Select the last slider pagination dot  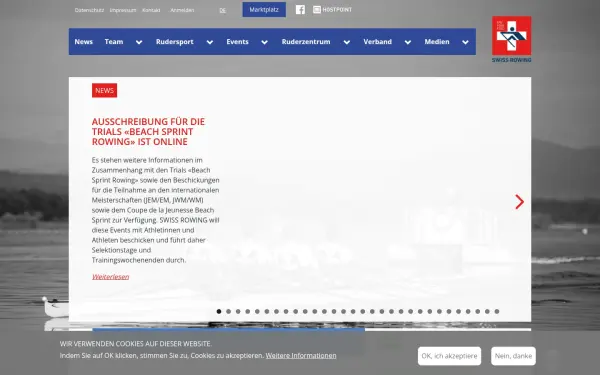[x=497, y=311]
